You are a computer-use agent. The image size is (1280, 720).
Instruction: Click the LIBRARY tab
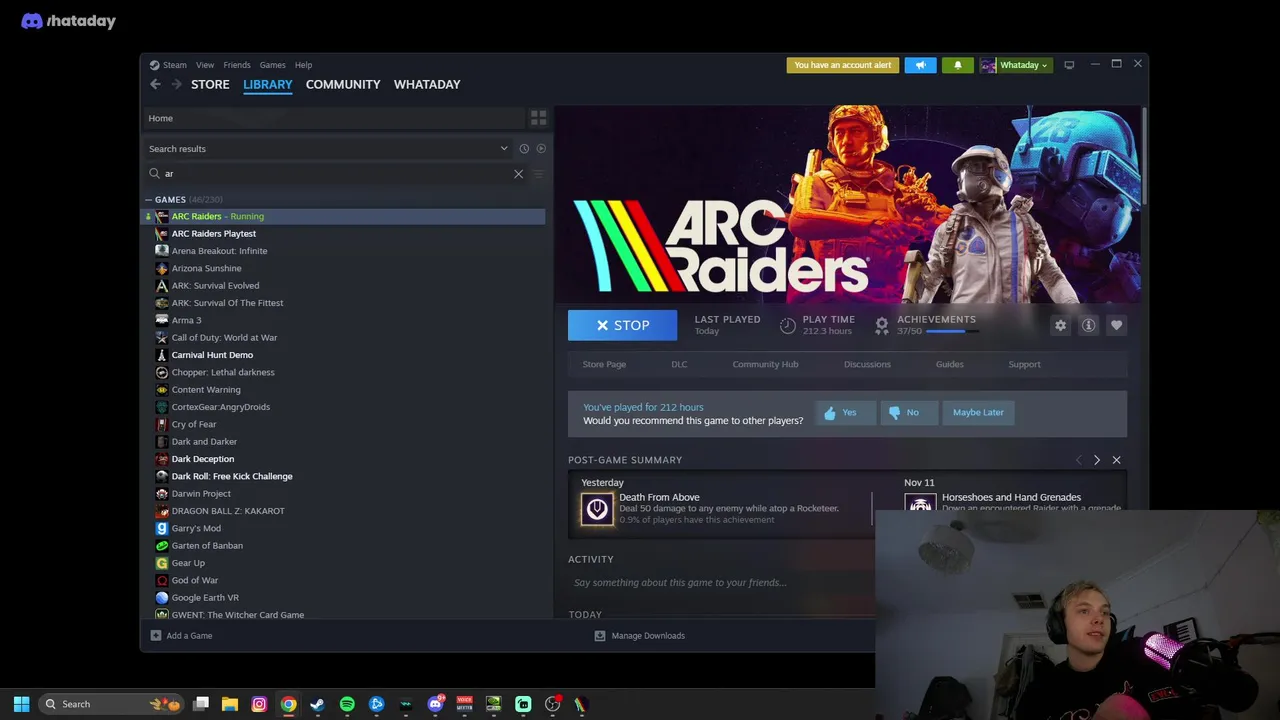(268, 84)
